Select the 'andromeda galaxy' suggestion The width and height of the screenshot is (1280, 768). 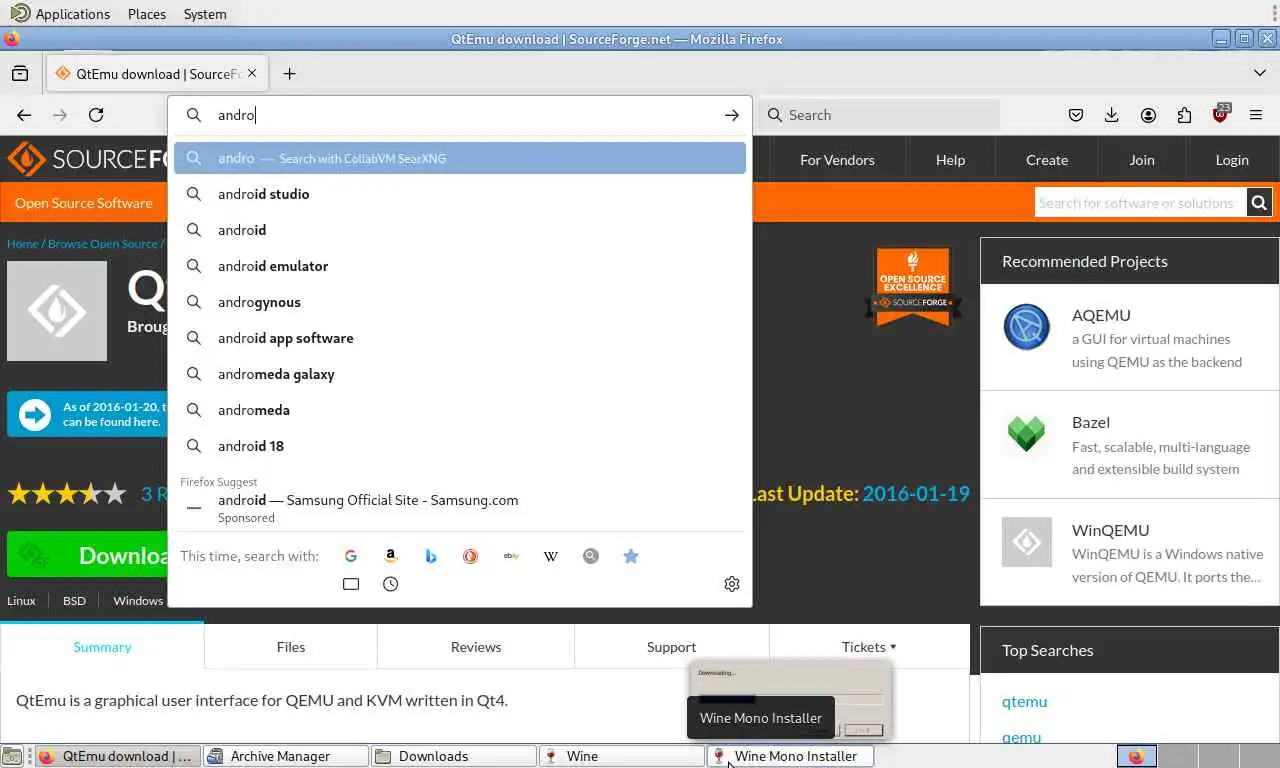[460, 374]
